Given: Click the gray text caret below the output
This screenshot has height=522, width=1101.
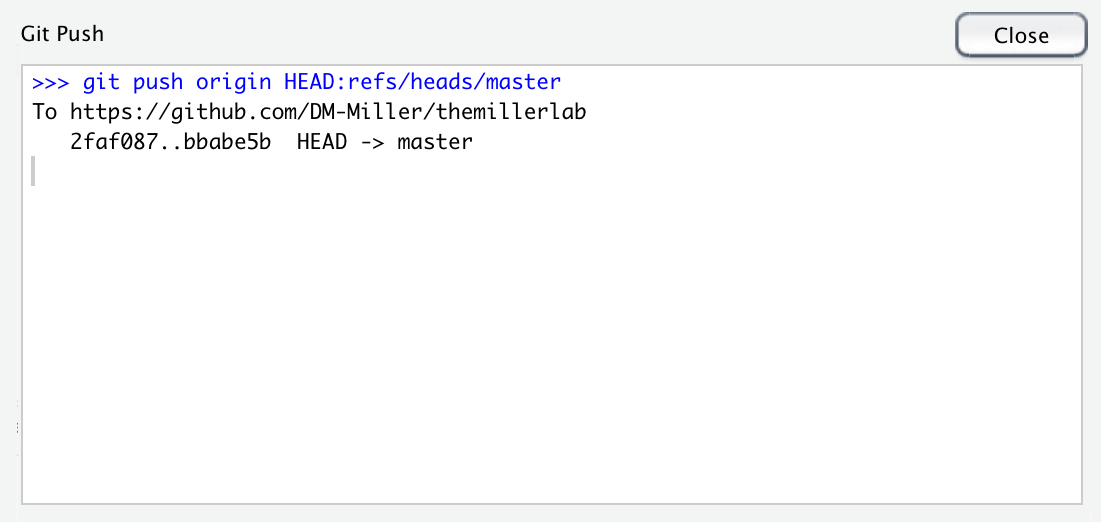Looking at the screenshot, I should coord(33,172).
